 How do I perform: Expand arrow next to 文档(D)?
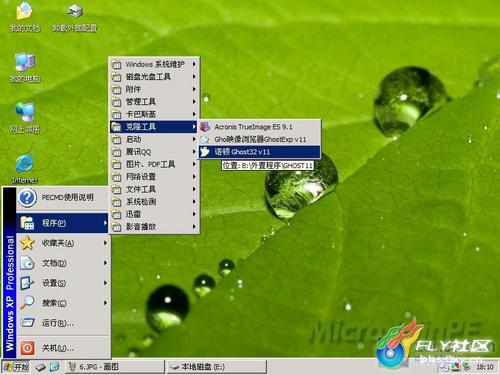point(105,263)
